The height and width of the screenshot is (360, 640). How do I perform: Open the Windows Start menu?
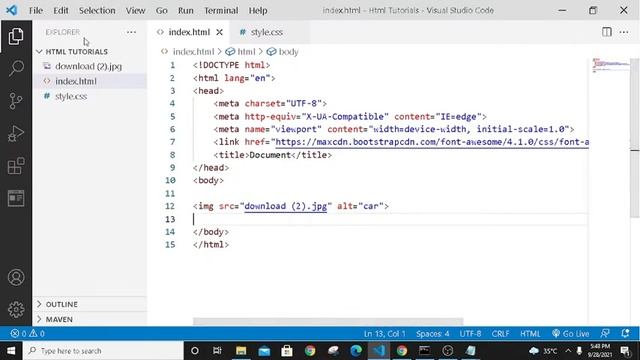point(11,351)
